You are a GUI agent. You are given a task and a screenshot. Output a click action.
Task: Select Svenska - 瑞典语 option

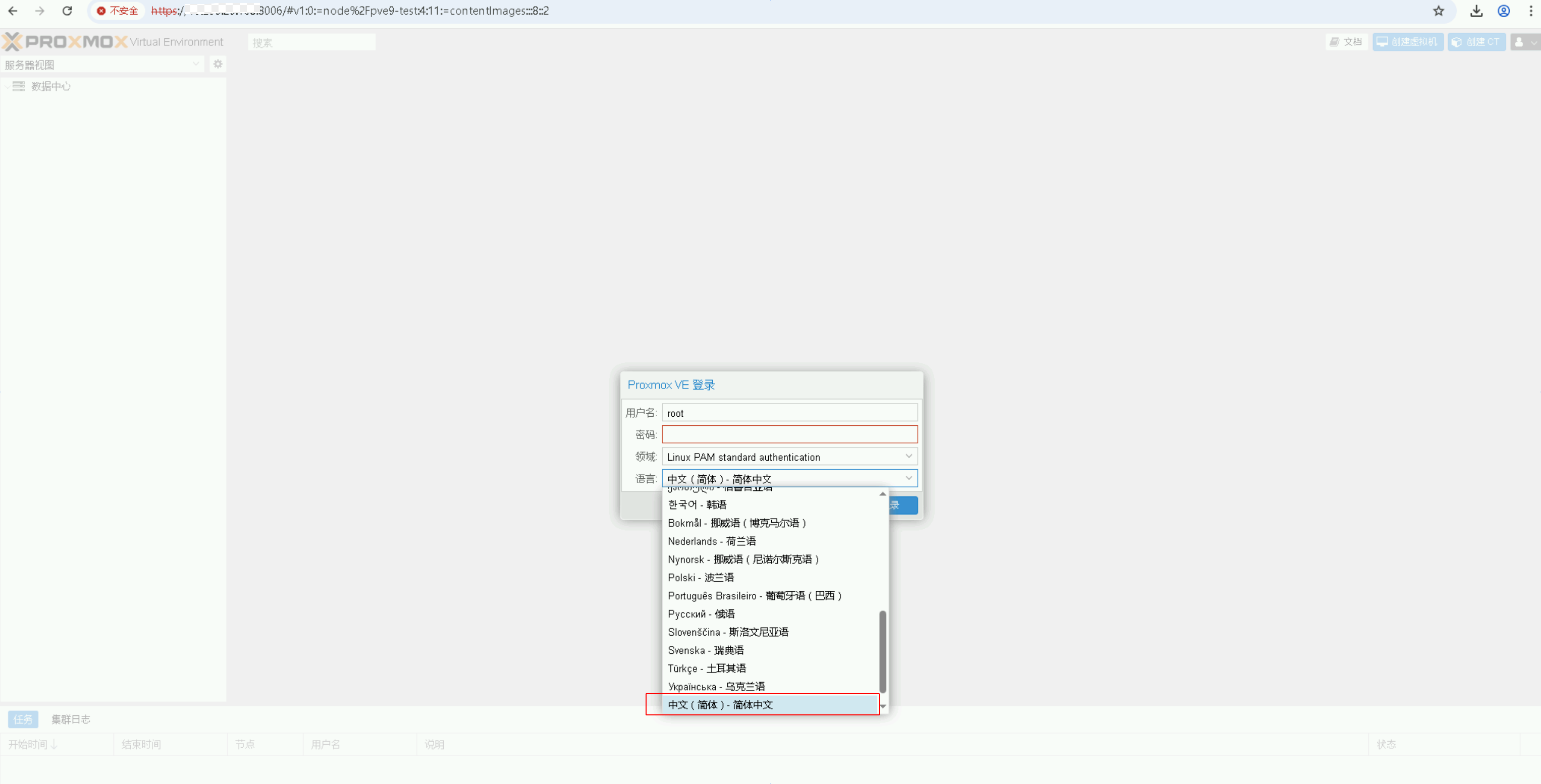(771, 650)
